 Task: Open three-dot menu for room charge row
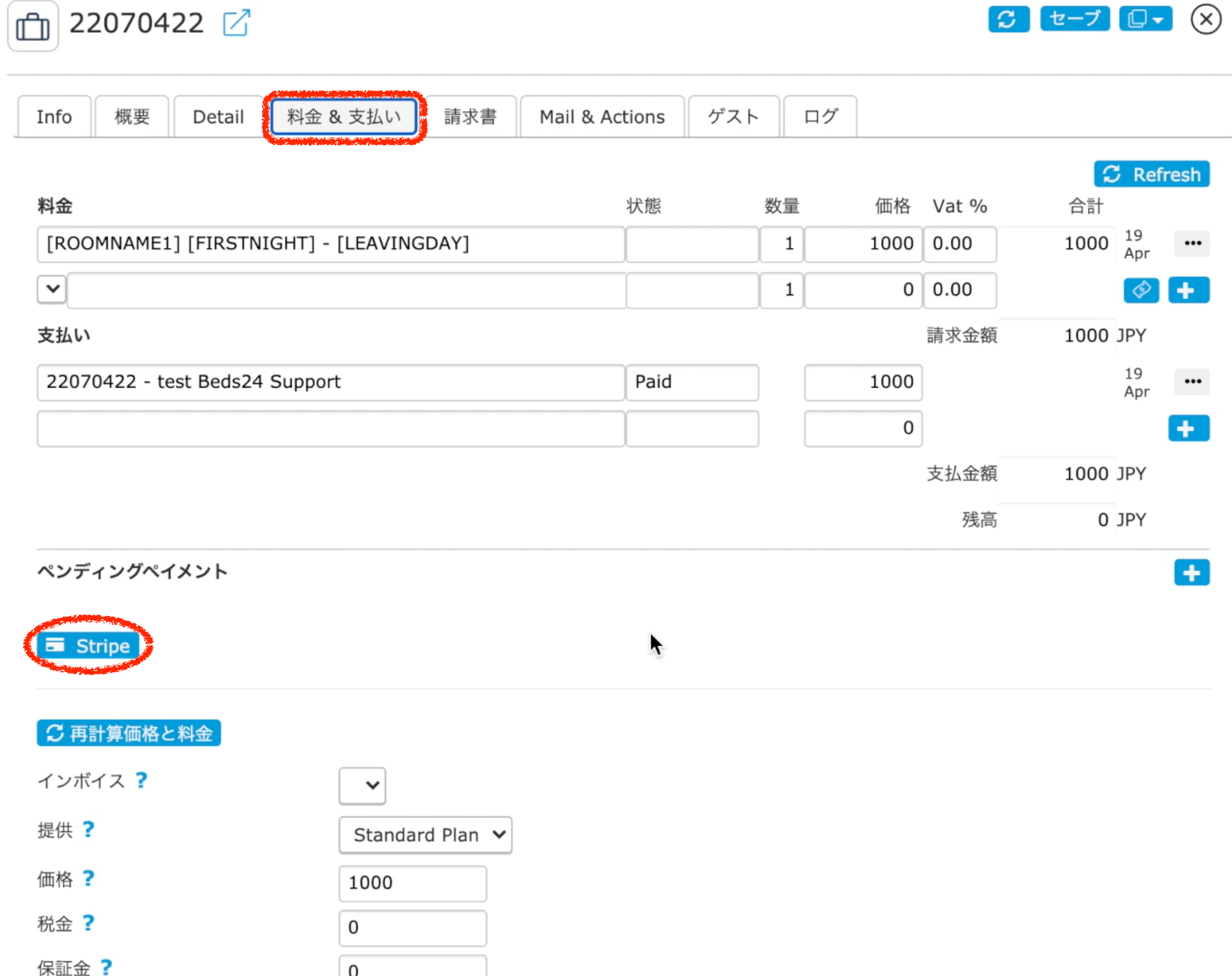(1192, 244)
